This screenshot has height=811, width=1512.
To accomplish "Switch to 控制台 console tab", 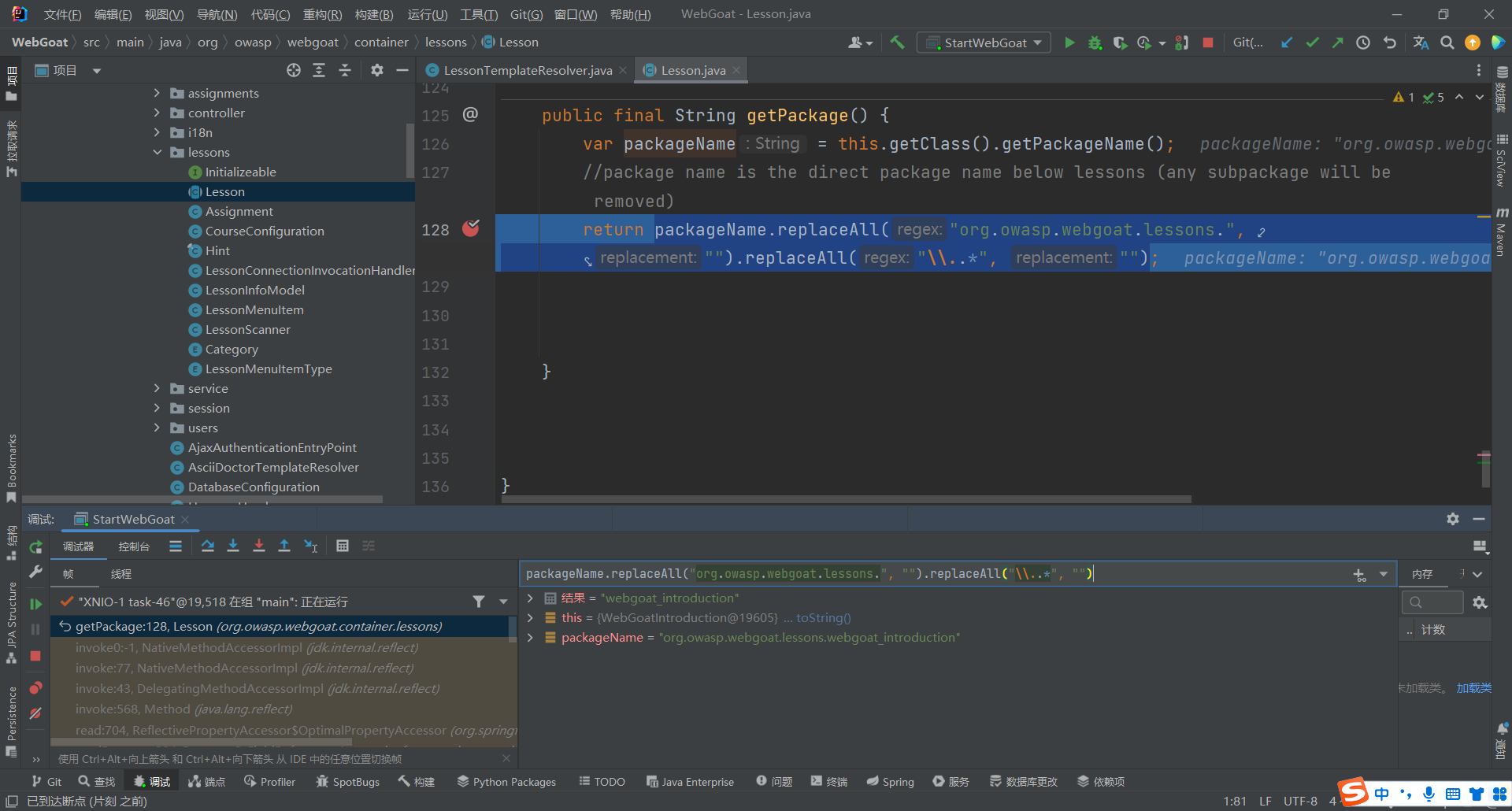I will click(134, 546).
